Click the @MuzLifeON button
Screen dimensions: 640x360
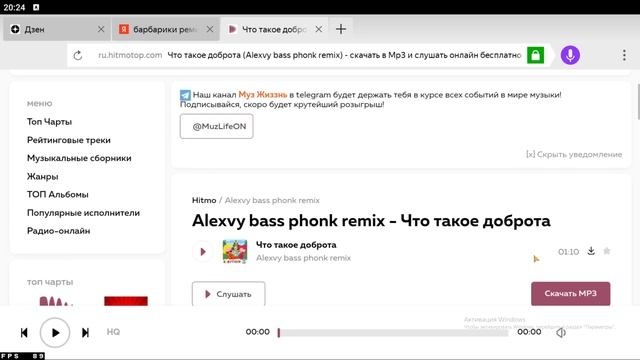pyautogui.click(x=216, y=127)
